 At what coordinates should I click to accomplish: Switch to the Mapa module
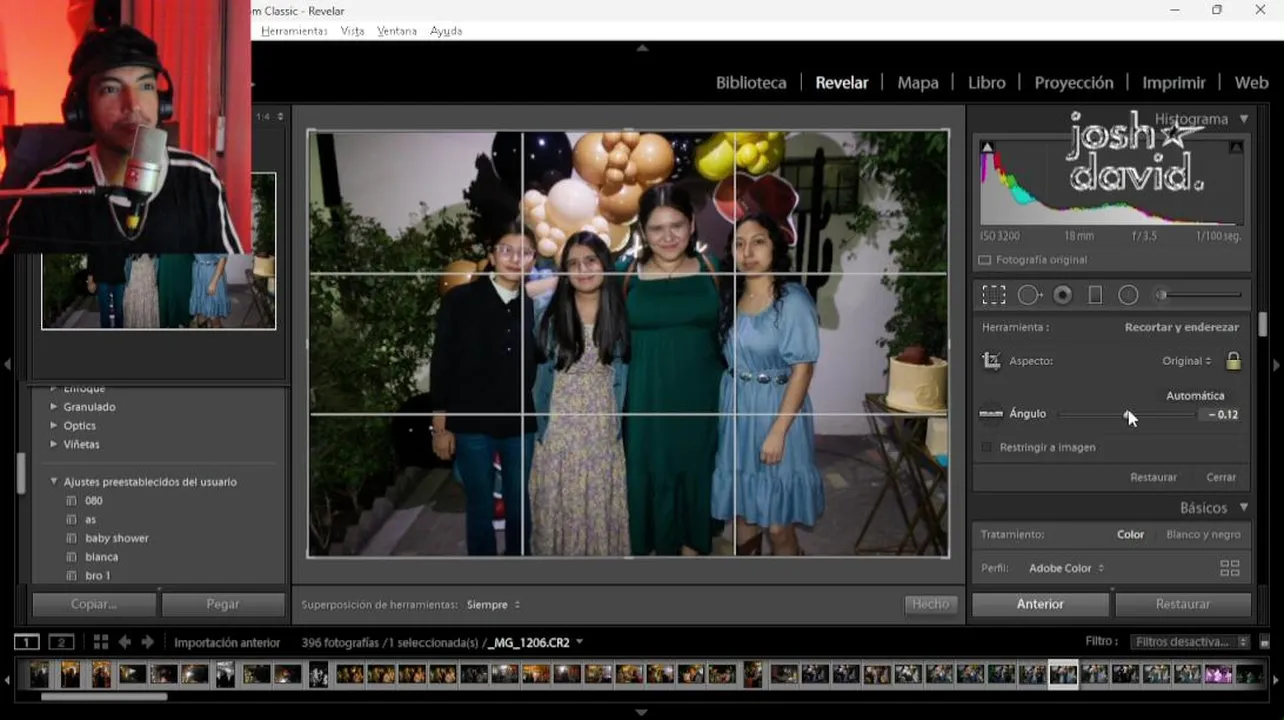click(x=918, y=83)
